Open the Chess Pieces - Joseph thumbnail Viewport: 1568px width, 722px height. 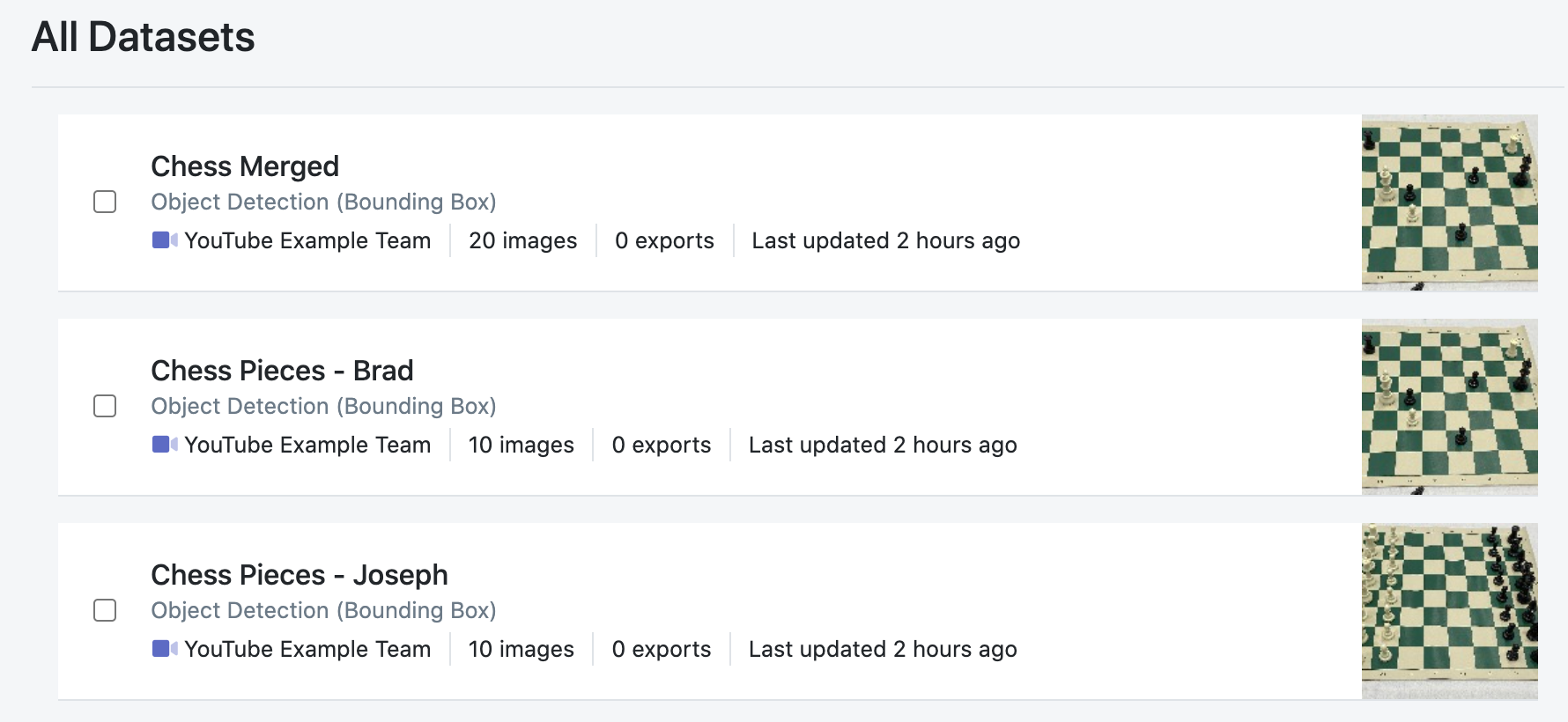[1449, 611]
